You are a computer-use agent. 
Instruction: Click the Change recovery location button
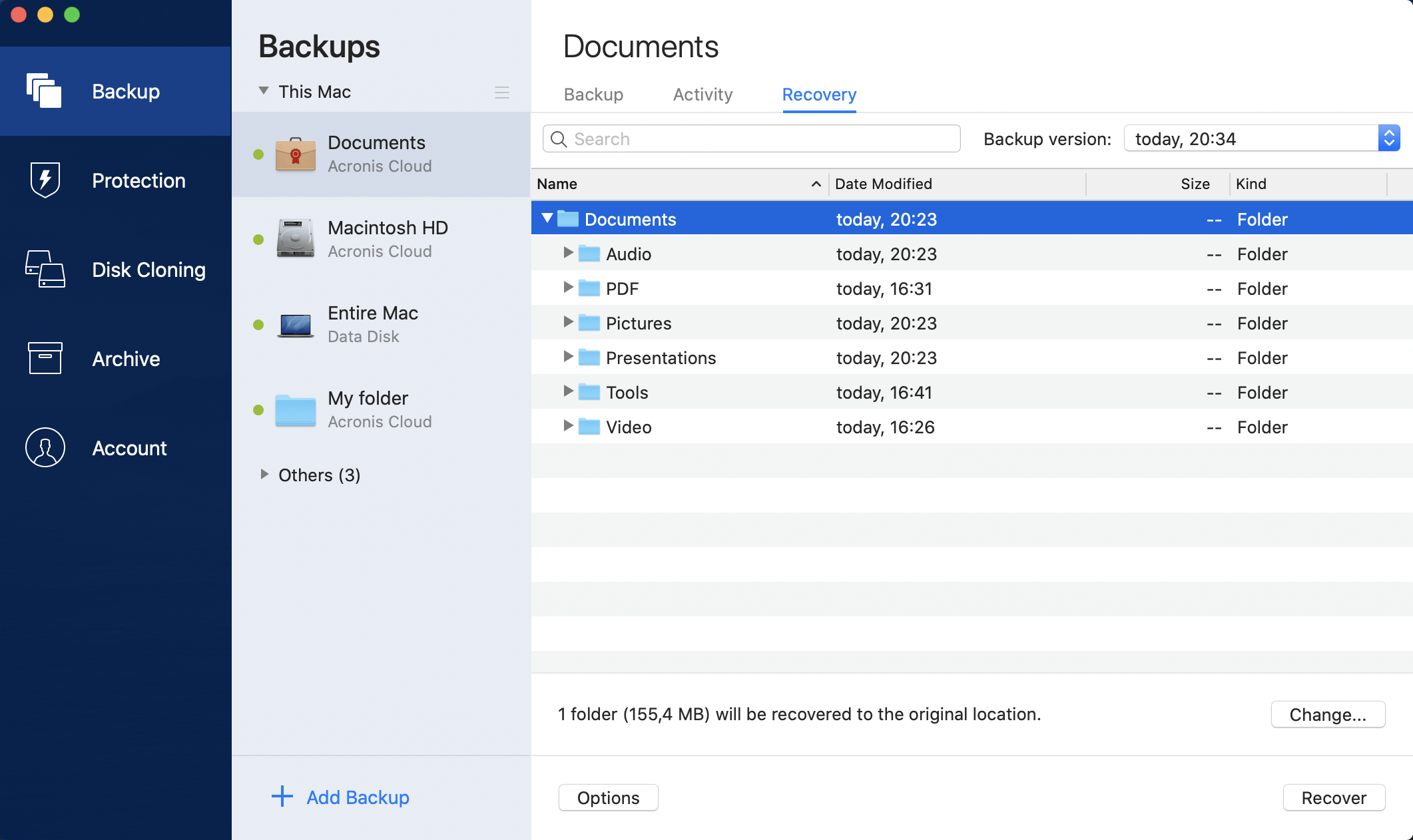coord(1328,714)
